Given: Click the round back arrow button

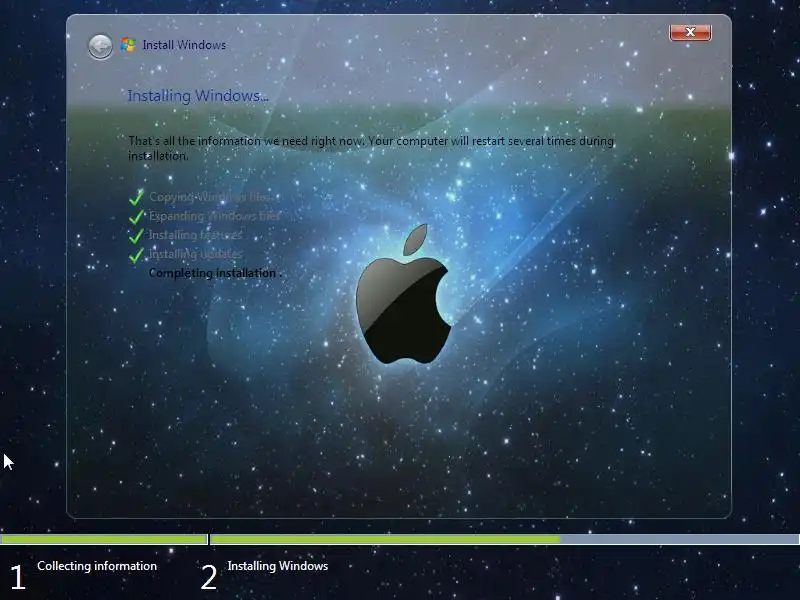Looking at the screenshot, I should click(100, 47).
